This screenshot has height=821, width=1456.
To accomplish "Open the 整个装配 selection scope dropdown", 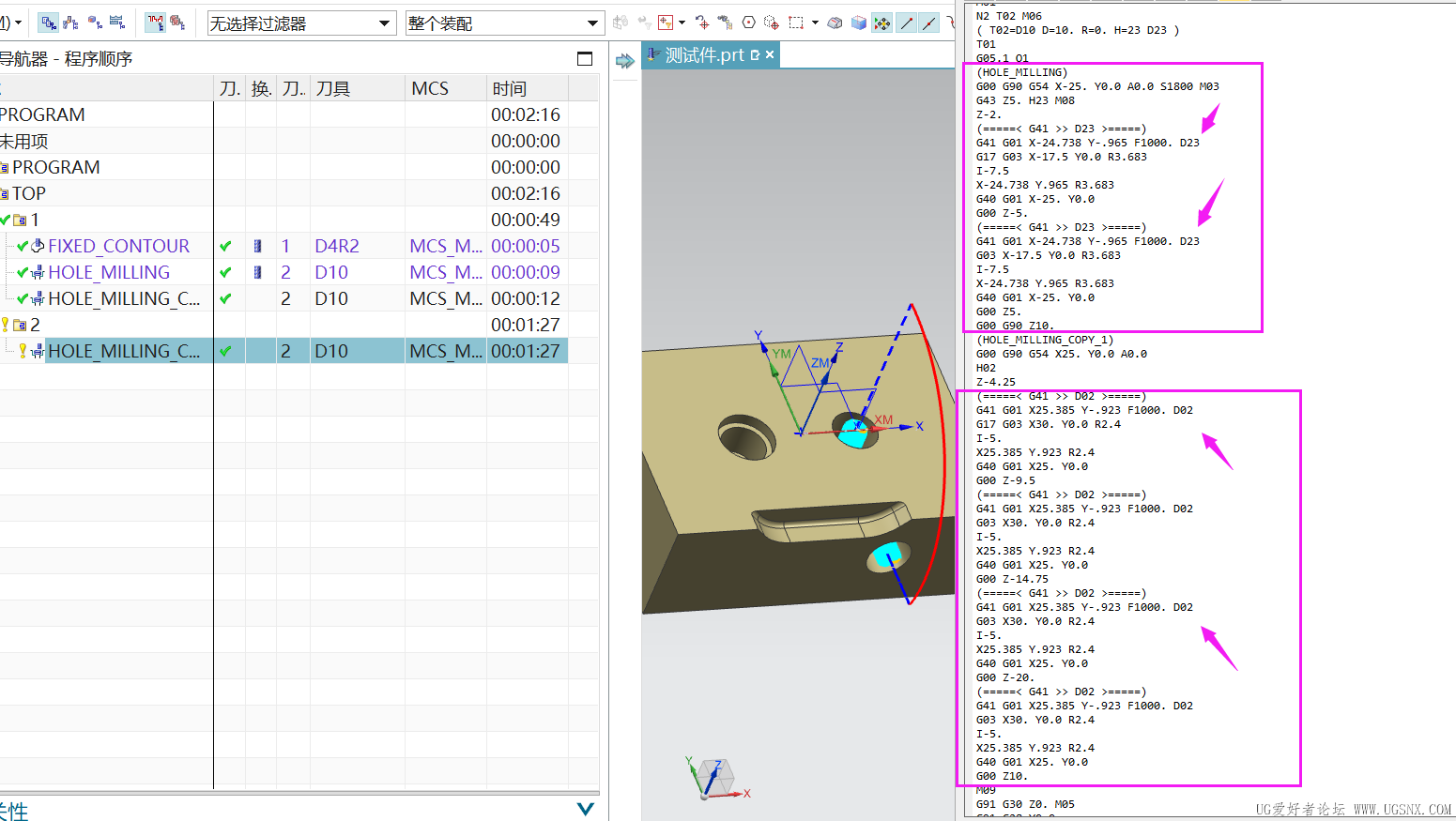I will point(504,23).
